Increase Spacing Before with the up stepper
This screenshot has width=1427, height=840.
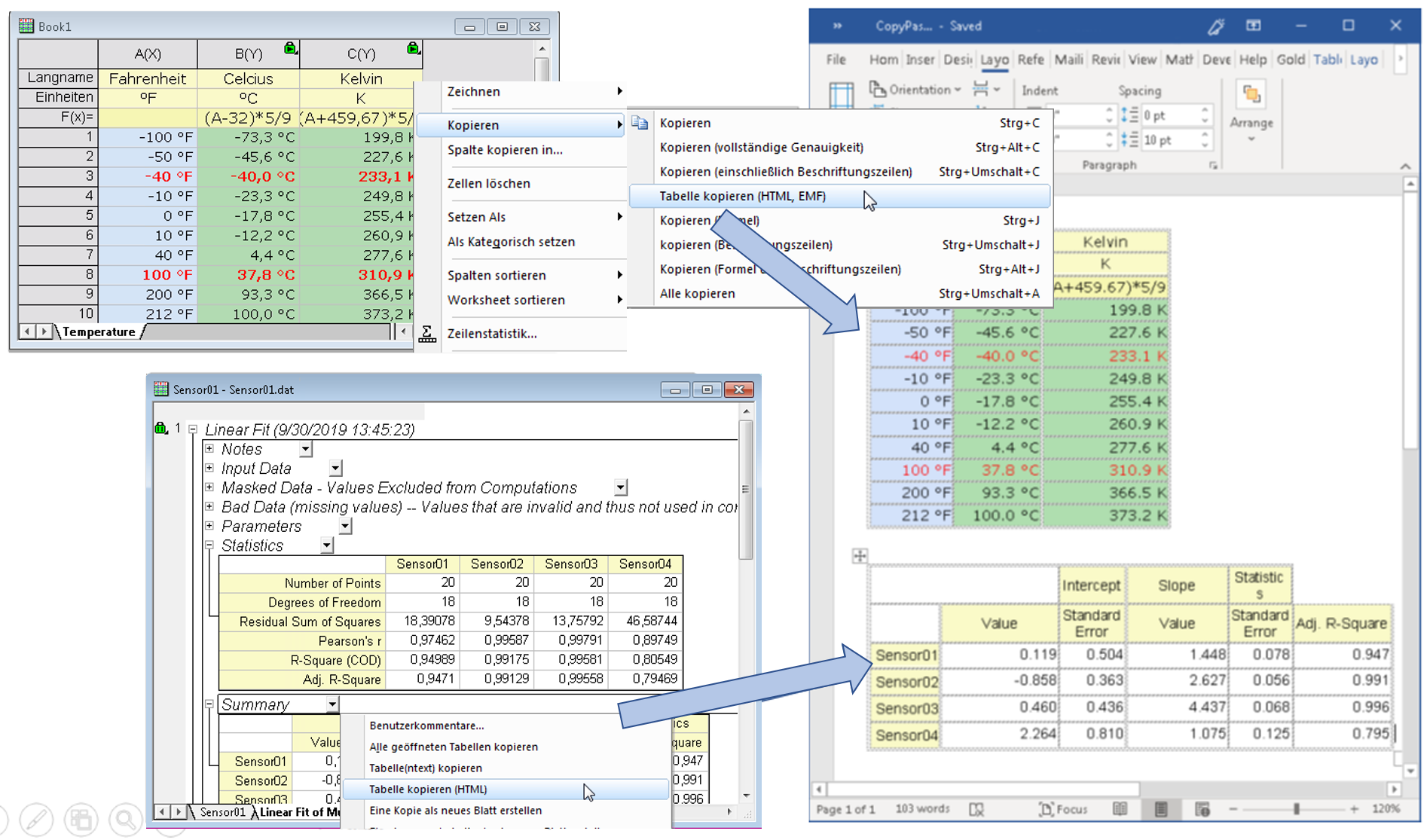click(1205, 110)
